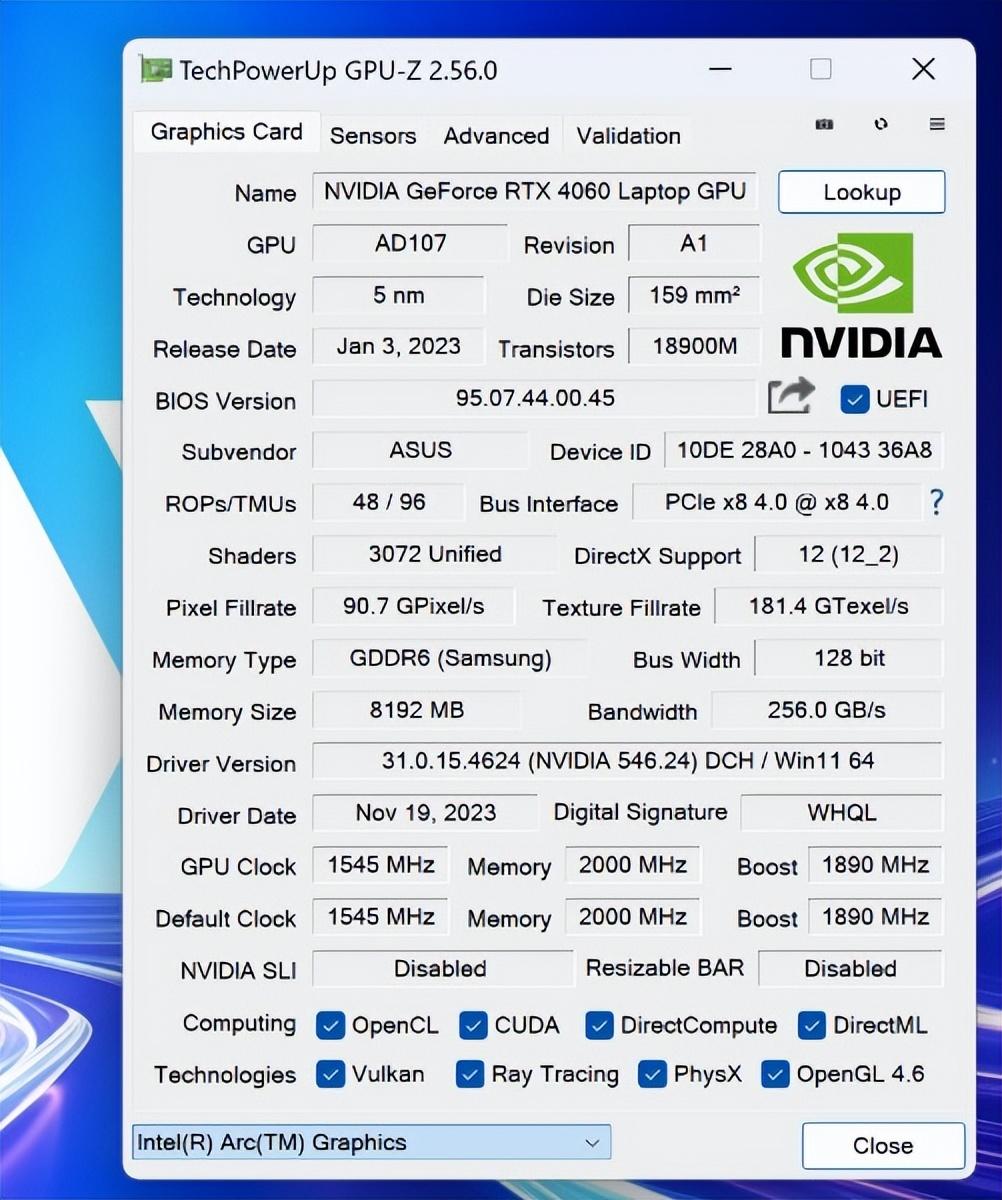Click the BIOS Version field 95.07.44.00.45
1002x1200 pixels.
tap(535, 398)
